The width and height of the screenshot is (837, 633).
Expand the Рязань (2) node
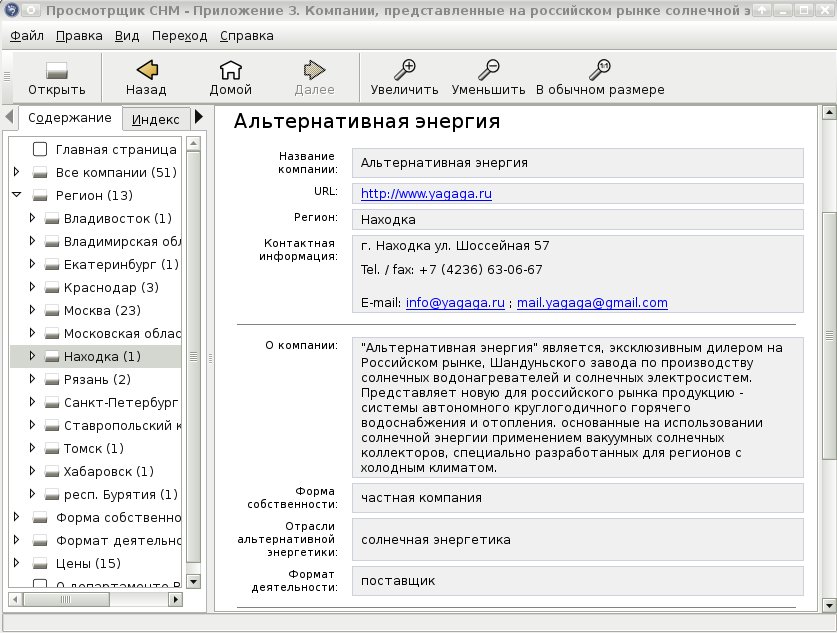(x=32, y=379)
